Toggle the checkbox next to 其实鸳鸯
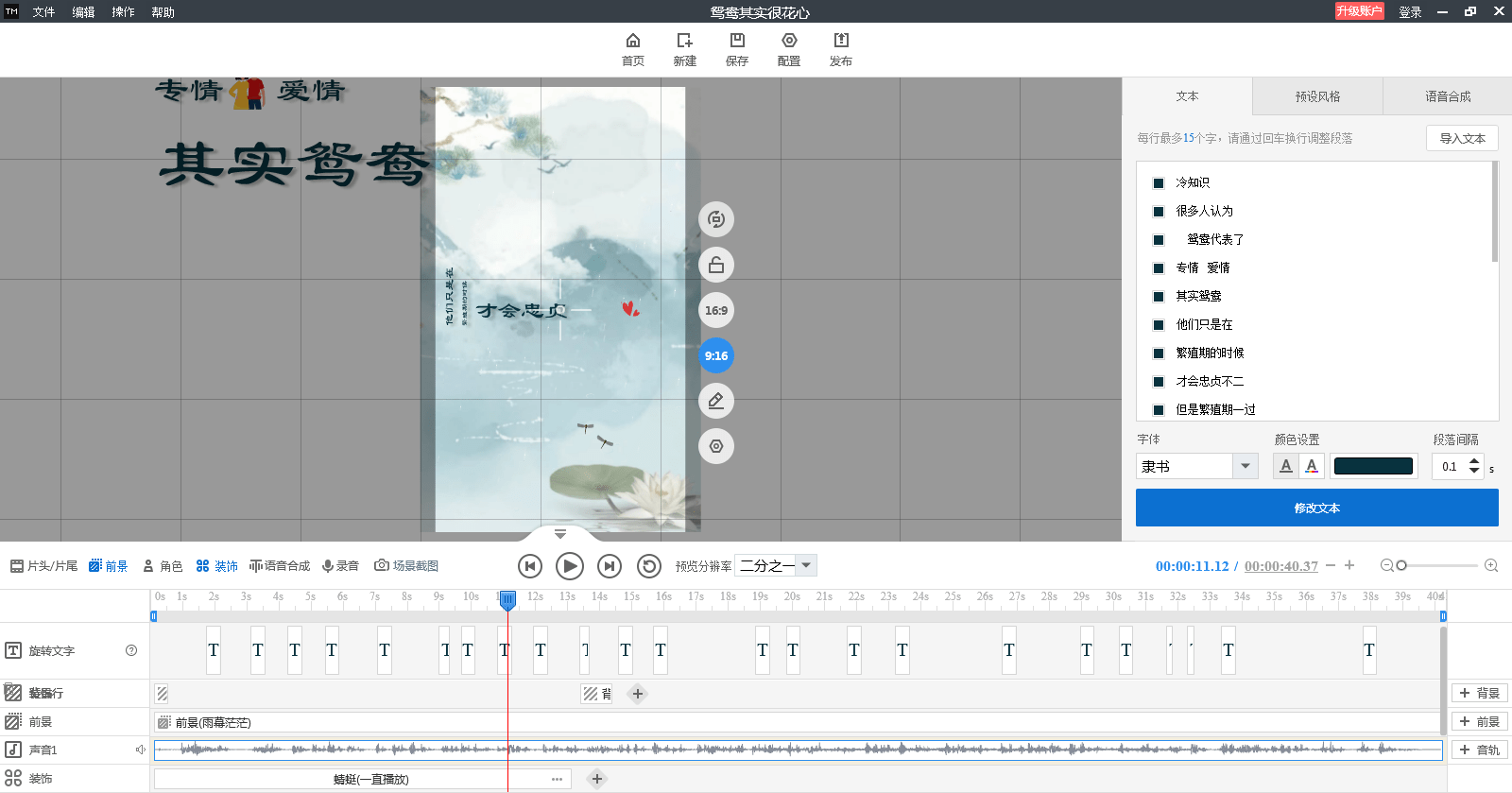 coord(1159,297)
